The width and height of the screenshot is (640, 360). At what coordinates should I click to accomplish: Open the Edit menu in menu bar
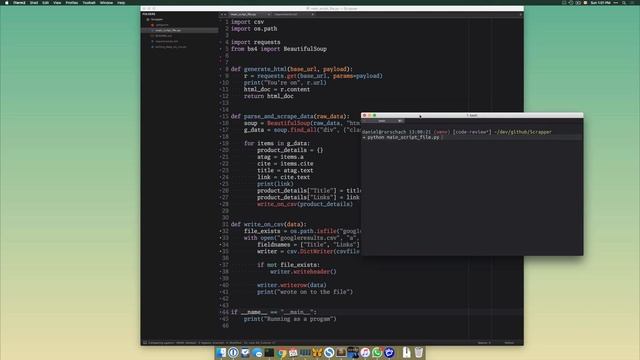point(45,2)
